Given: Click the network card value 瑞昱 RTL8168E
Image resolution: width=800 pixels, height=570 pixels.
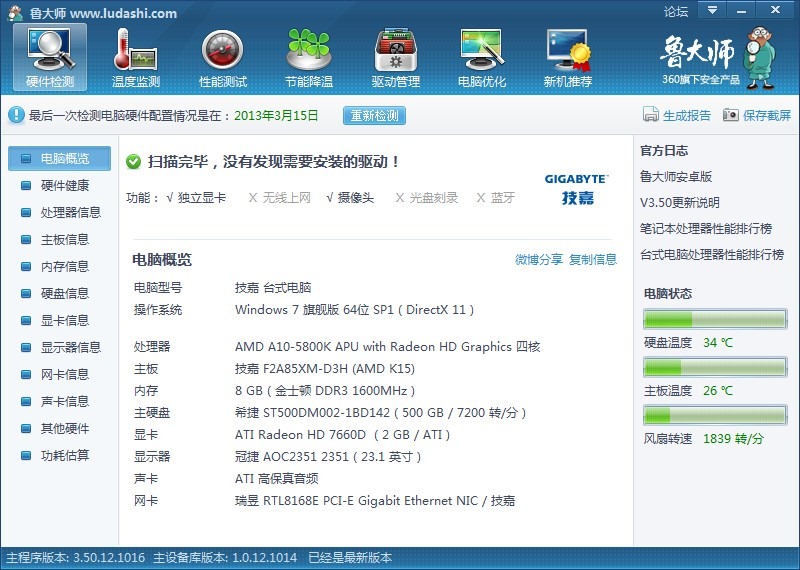Looking at the screenshot, I should click(375, 500).
